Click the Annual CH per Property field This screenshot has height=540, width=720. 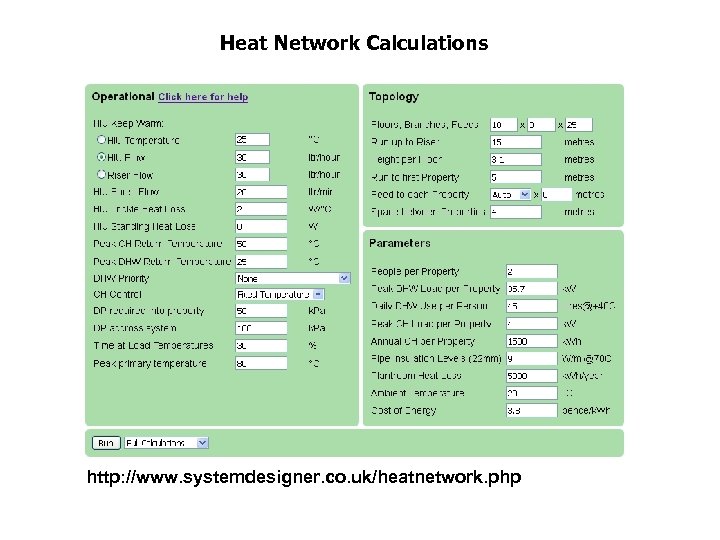click(532, 341)
